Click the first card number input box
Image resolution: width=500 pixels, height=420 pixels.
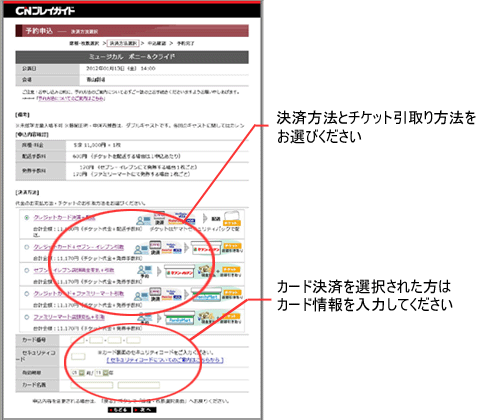[77, 340]
